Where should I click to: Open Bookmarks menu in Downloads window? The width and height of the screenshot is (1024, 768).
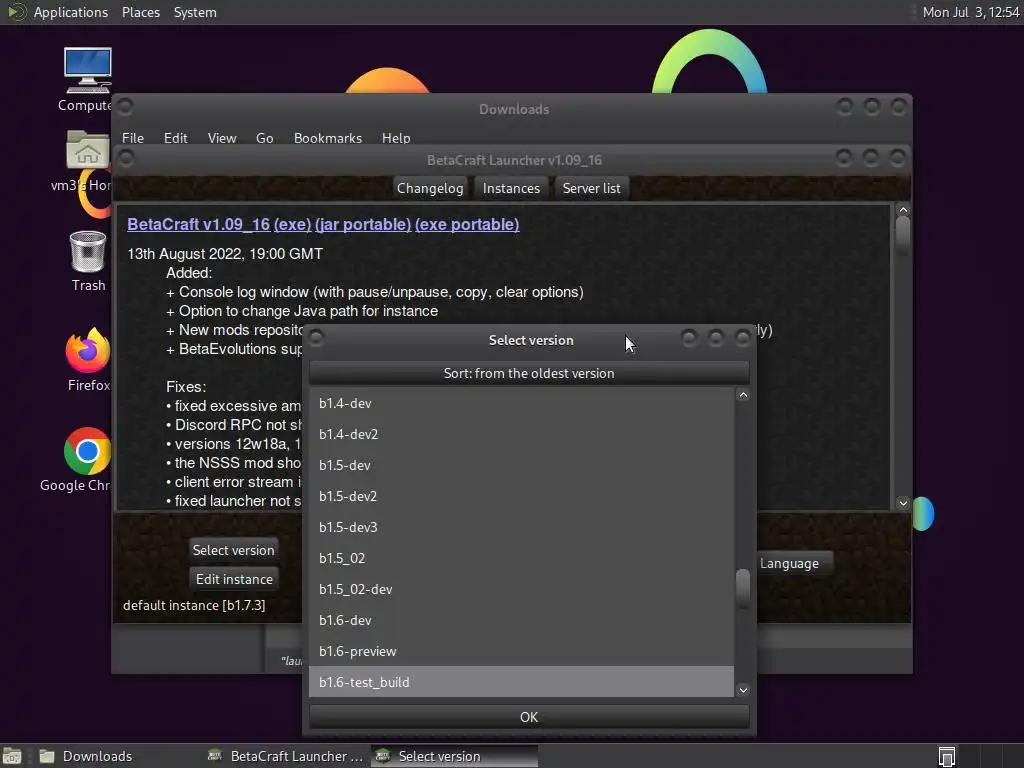tap(328, 138)
